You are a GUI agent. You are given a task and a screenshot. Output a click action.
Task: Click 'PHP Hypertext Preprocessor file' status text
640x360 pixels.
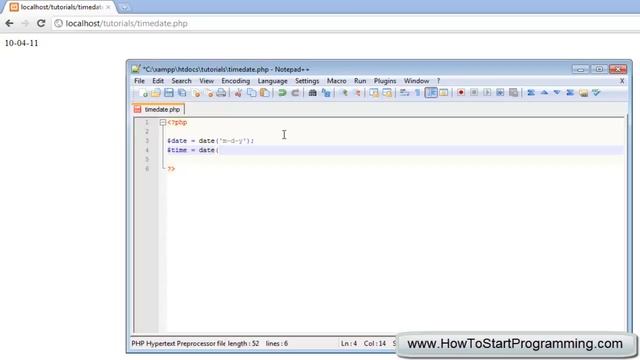[x=178, y=344]
